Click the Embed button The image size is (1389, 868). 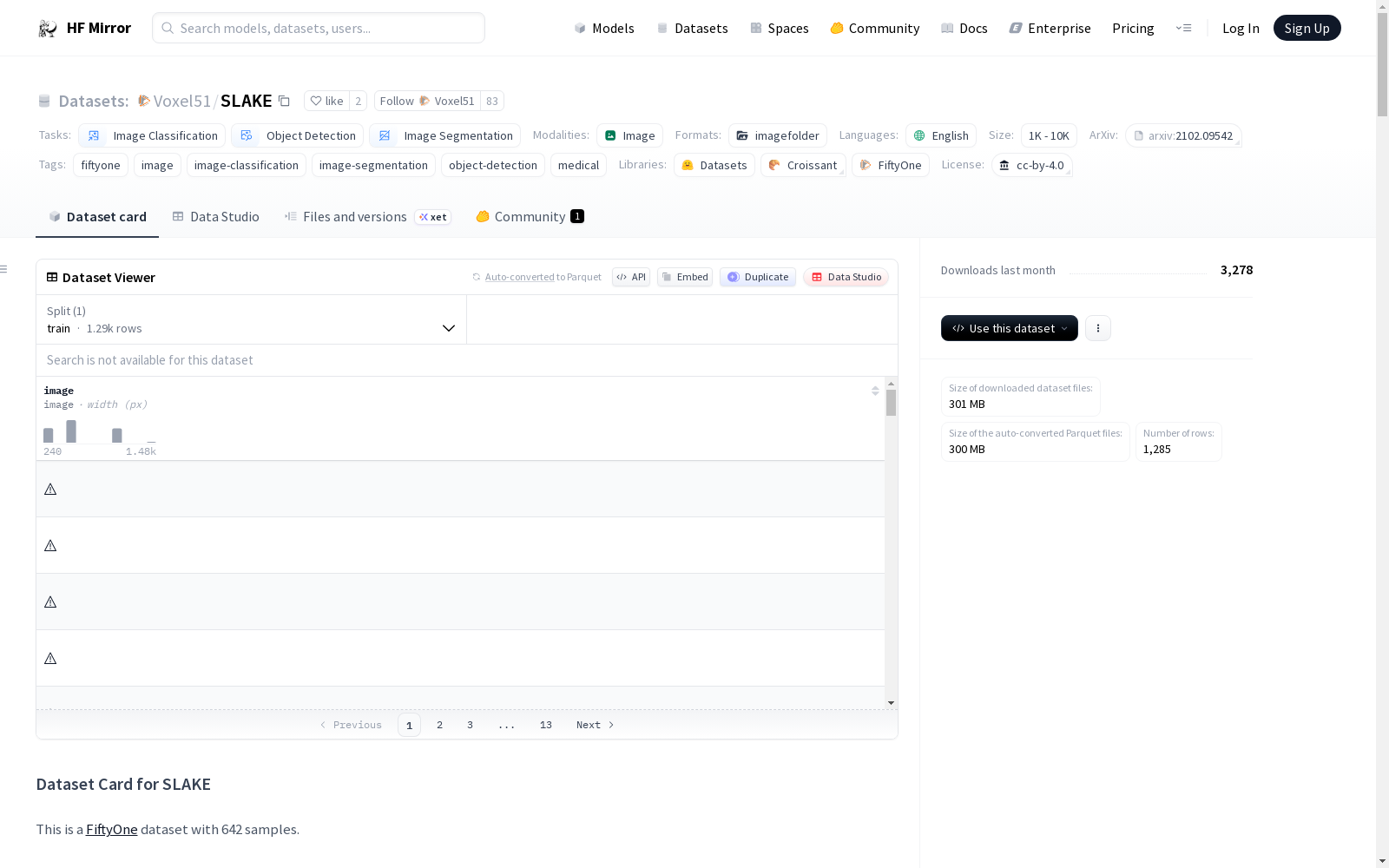tap(685, 277)
